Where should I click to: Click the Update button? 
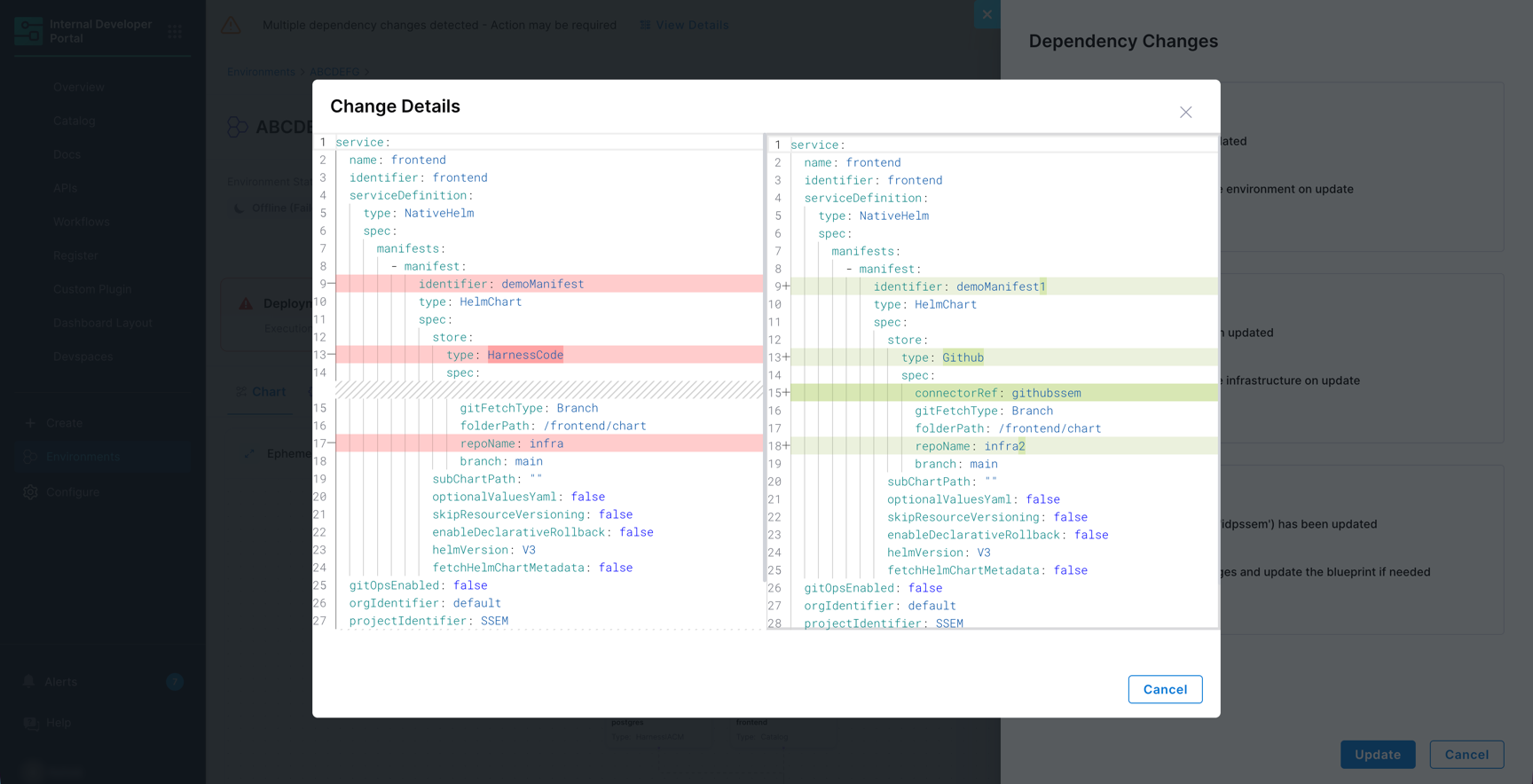(1378, 754)
